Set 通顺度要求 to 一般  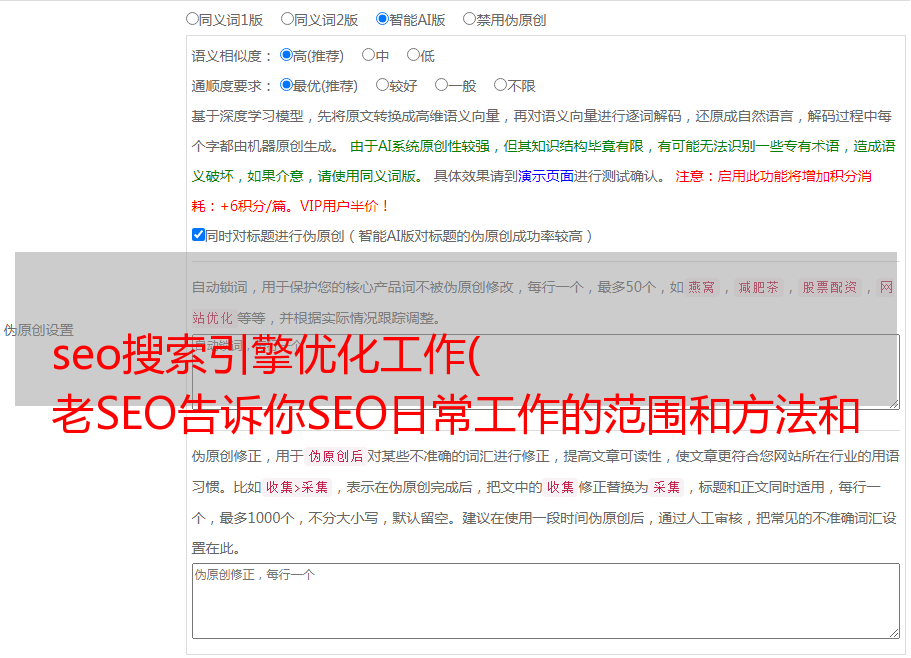(442, 85)
